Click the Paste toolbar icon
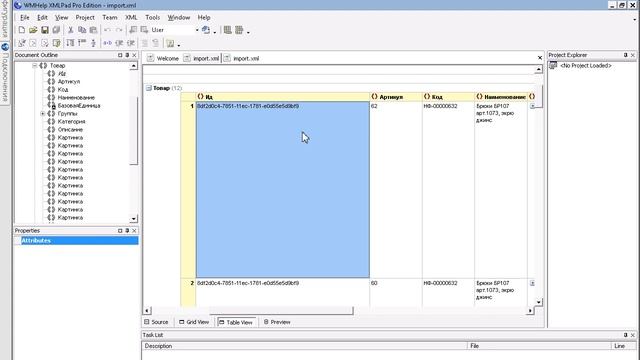This screenshot has height=360, width=640. (93, 30)
